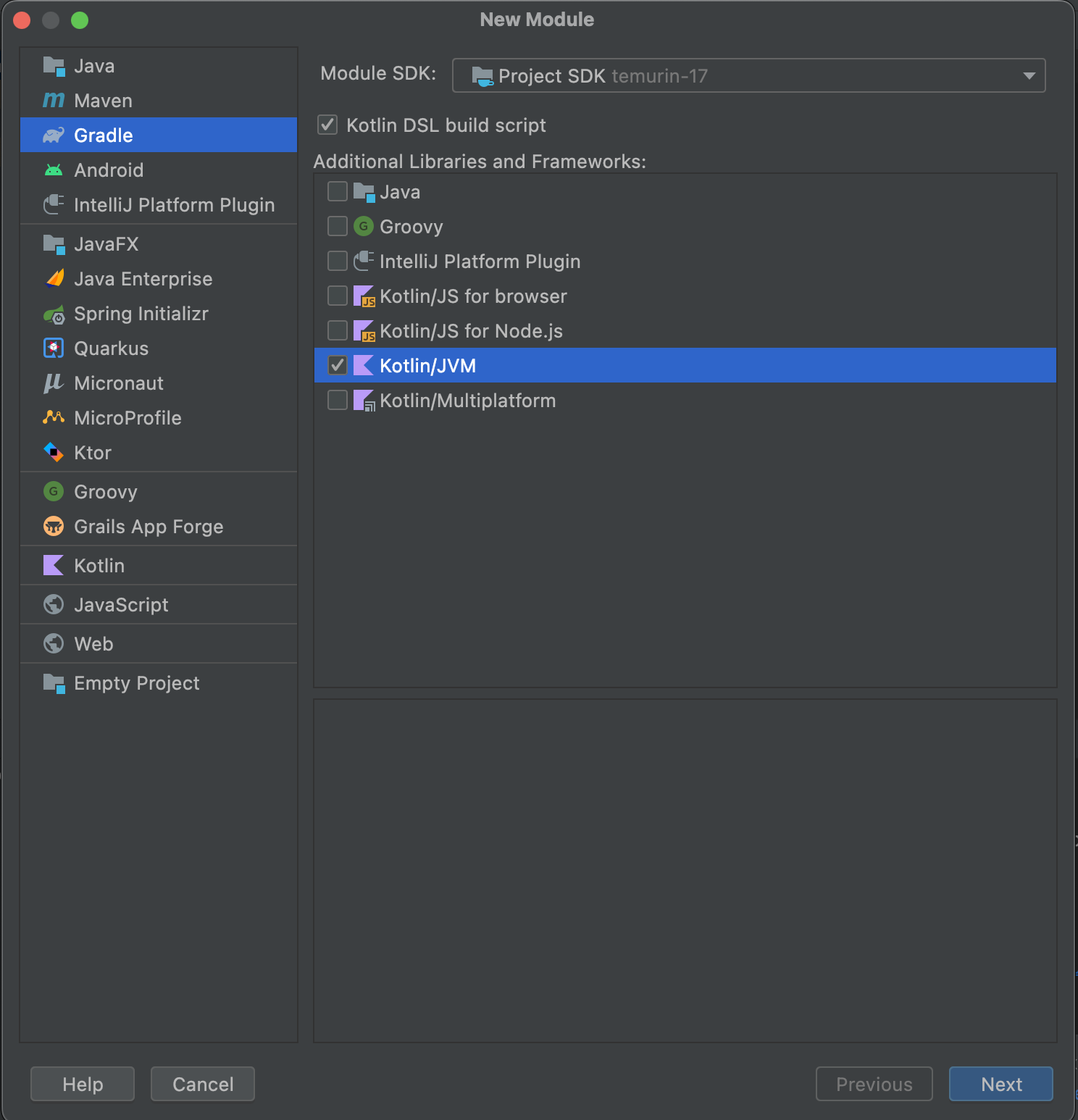
Task: Select the Grails App Forge label
Action: (x=149, y=527)
